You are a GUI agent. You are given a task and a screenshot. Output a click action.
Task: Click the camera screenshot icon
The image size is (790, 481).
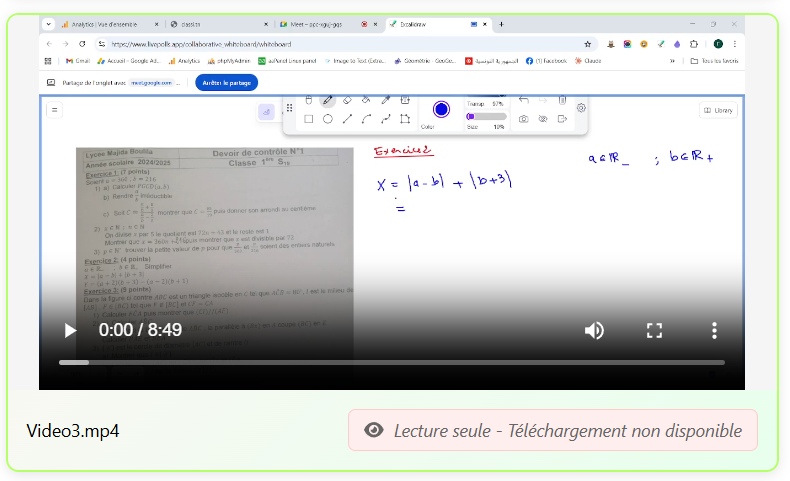click(x=523, y=119)
